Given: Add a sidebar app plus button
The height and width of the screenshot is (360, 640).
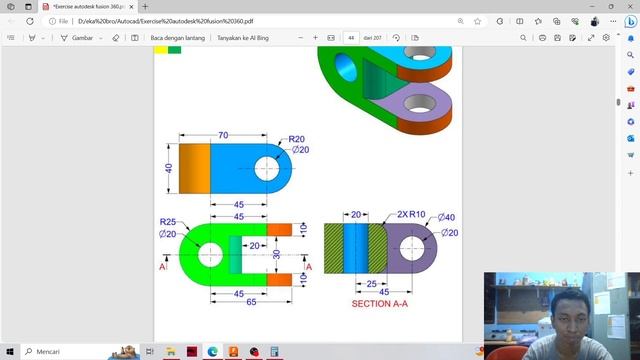Looking at the screenshot, I should (631, 173).
